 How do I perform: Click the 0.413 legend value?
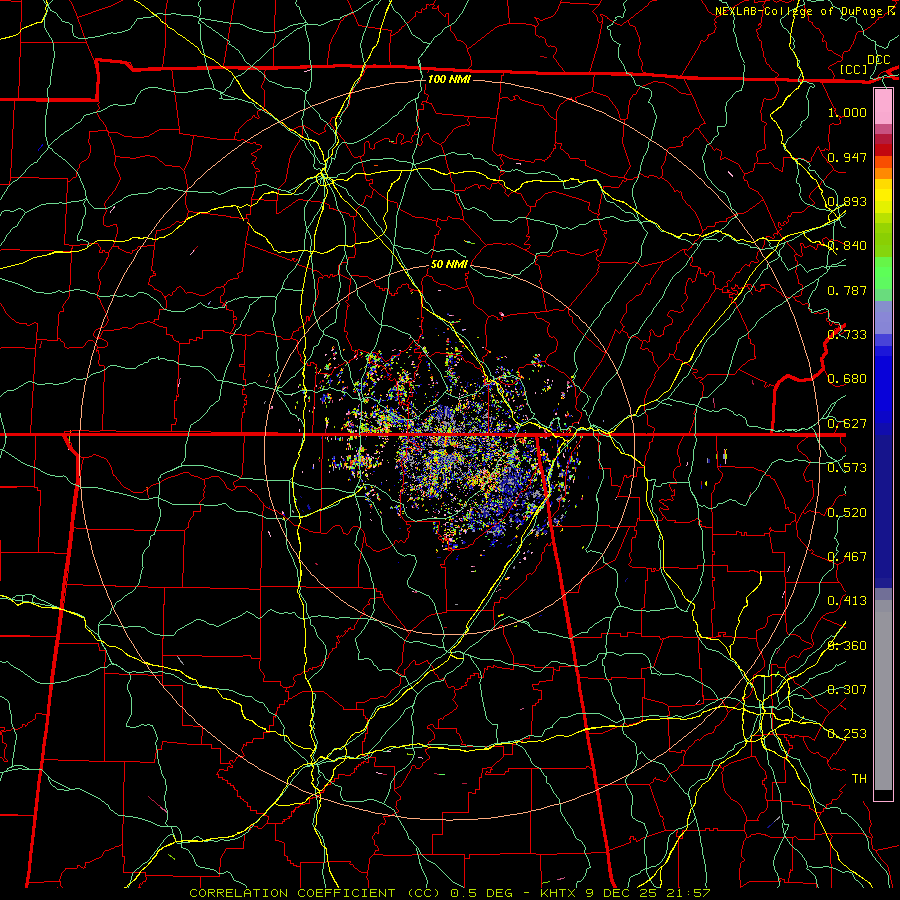coord(847,600)
